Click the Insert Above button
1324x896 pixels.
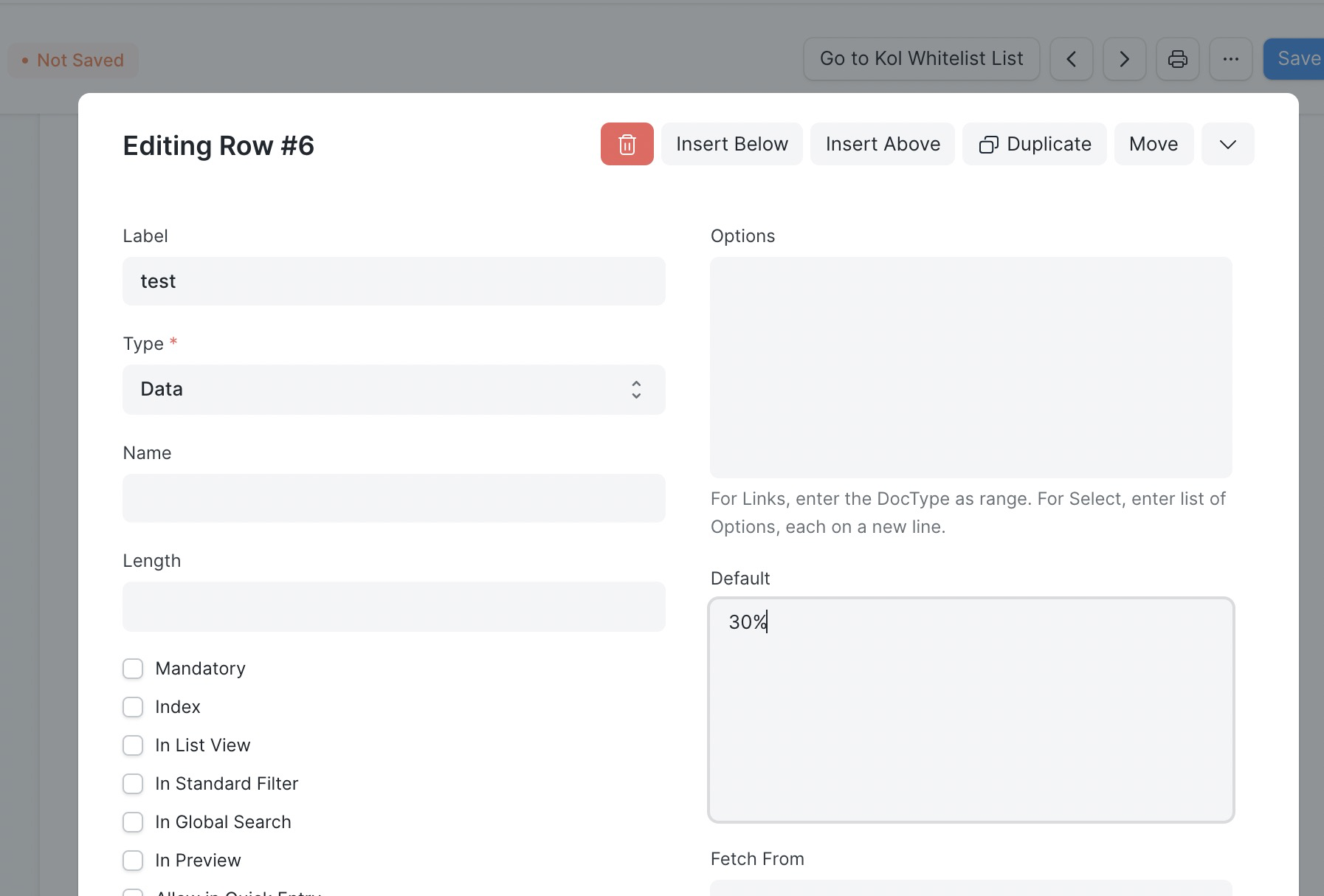(x=882, y=144)
